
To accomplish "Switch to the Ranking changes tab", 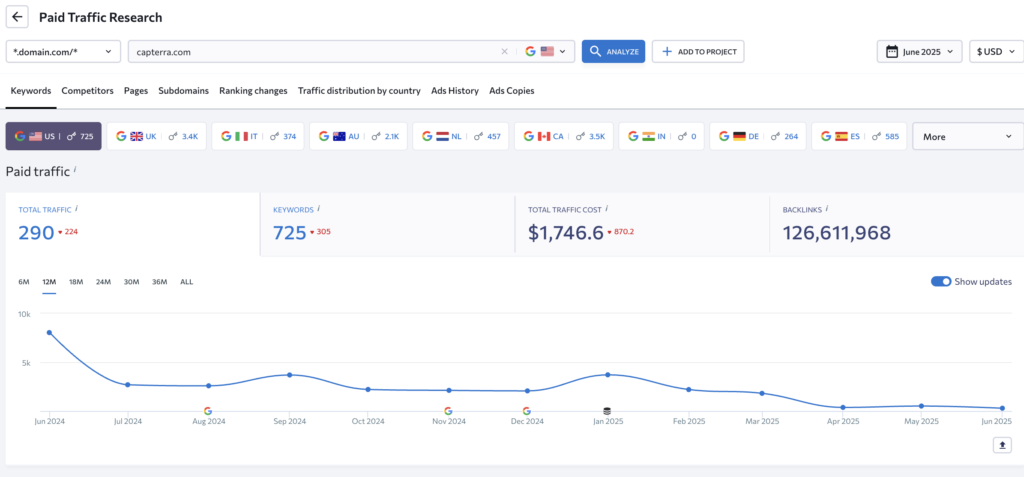I will point(253,91).
